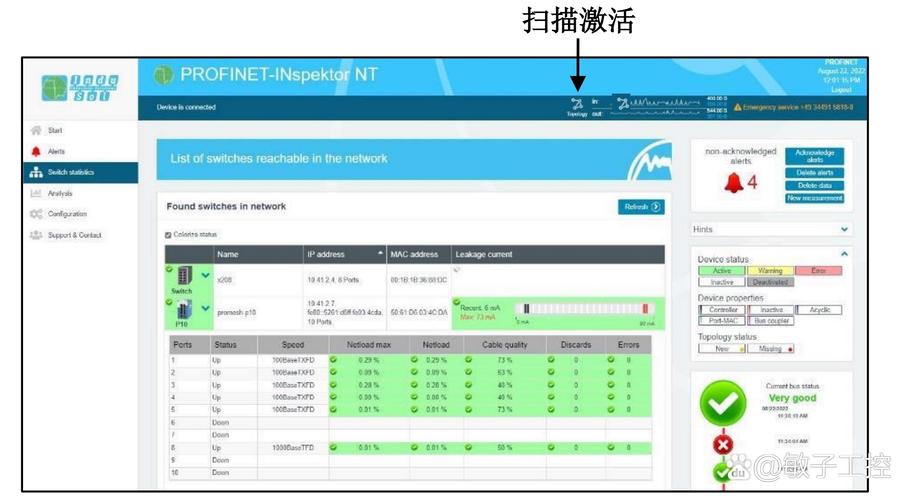This screenshot has width=909, height=500.
Task: Expand the x208 switch row chevron
Action: (206, 276)
